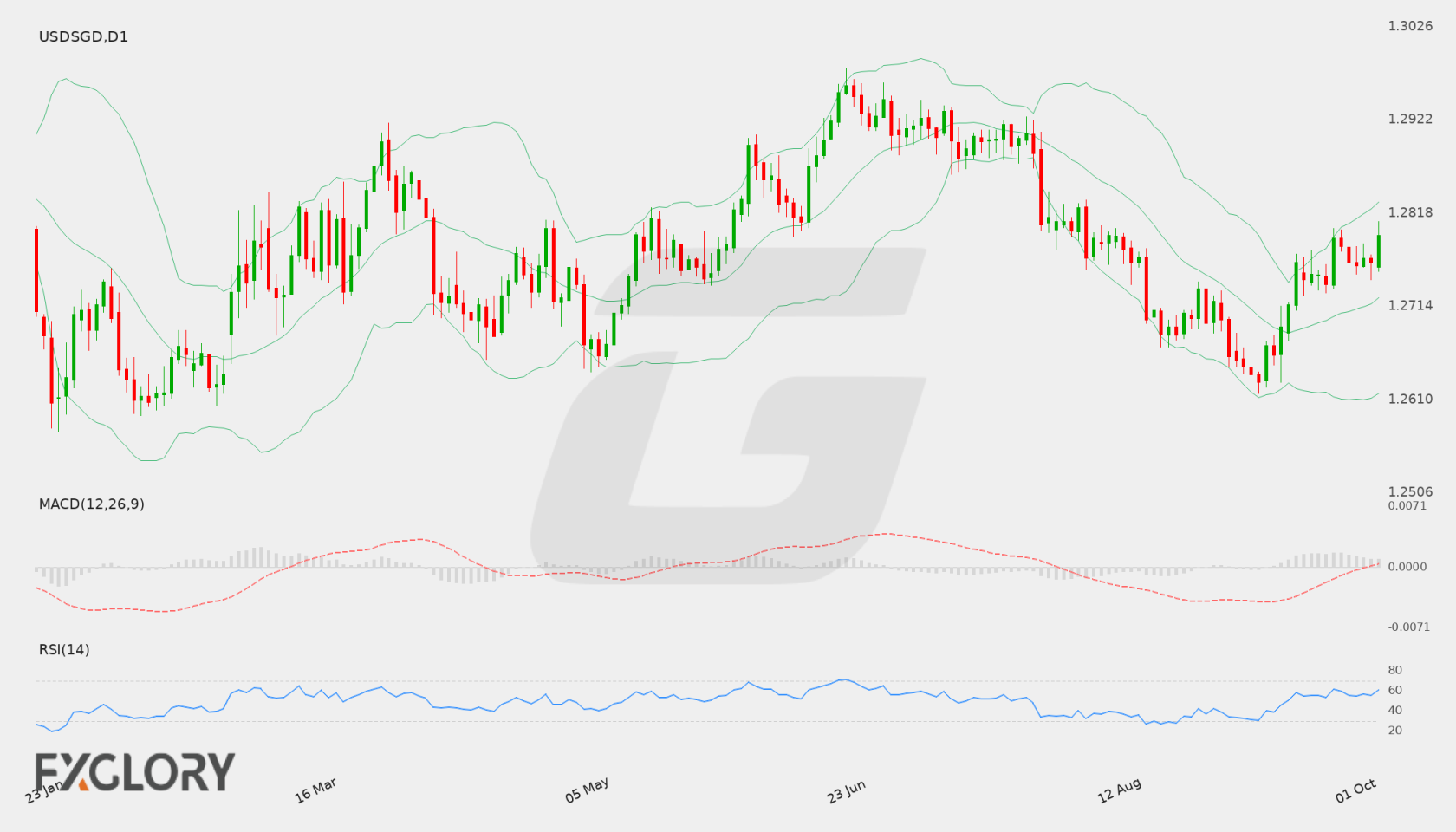Click the RSI 80 level label
Viewport: 1456px width, 832px height.
[x=1394, y=670]
